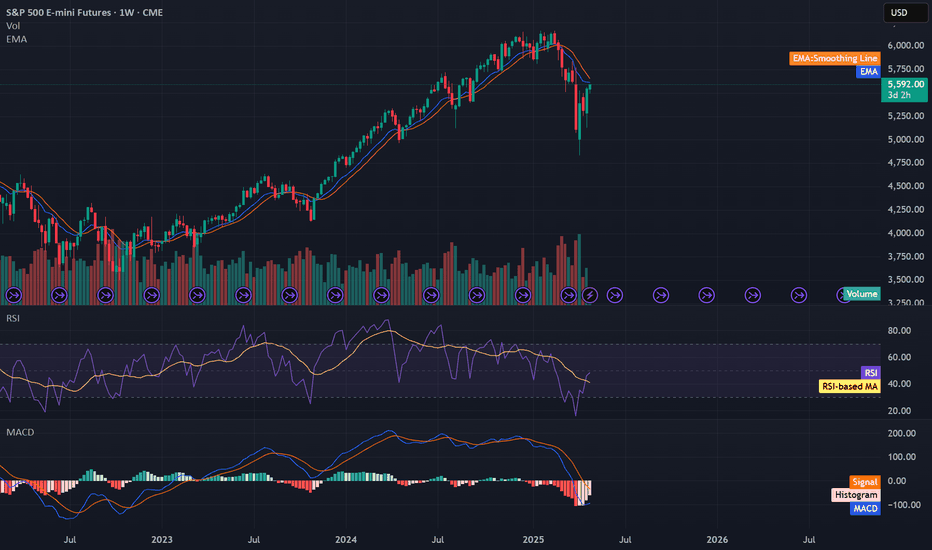Image resolution: width=932 pixels, height=550 pixels.
Task: Click the green Volume label
Action: point(861,294)
